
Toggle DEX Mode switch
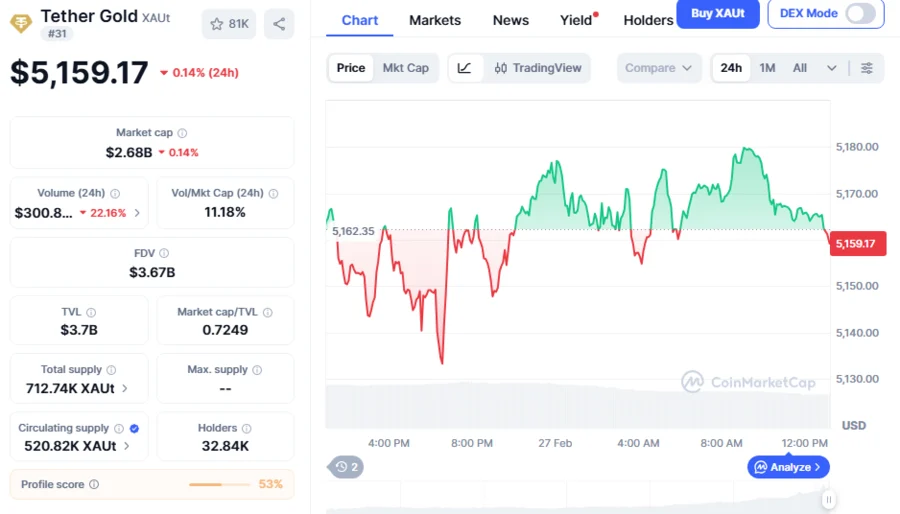click(x=860, y=13)
